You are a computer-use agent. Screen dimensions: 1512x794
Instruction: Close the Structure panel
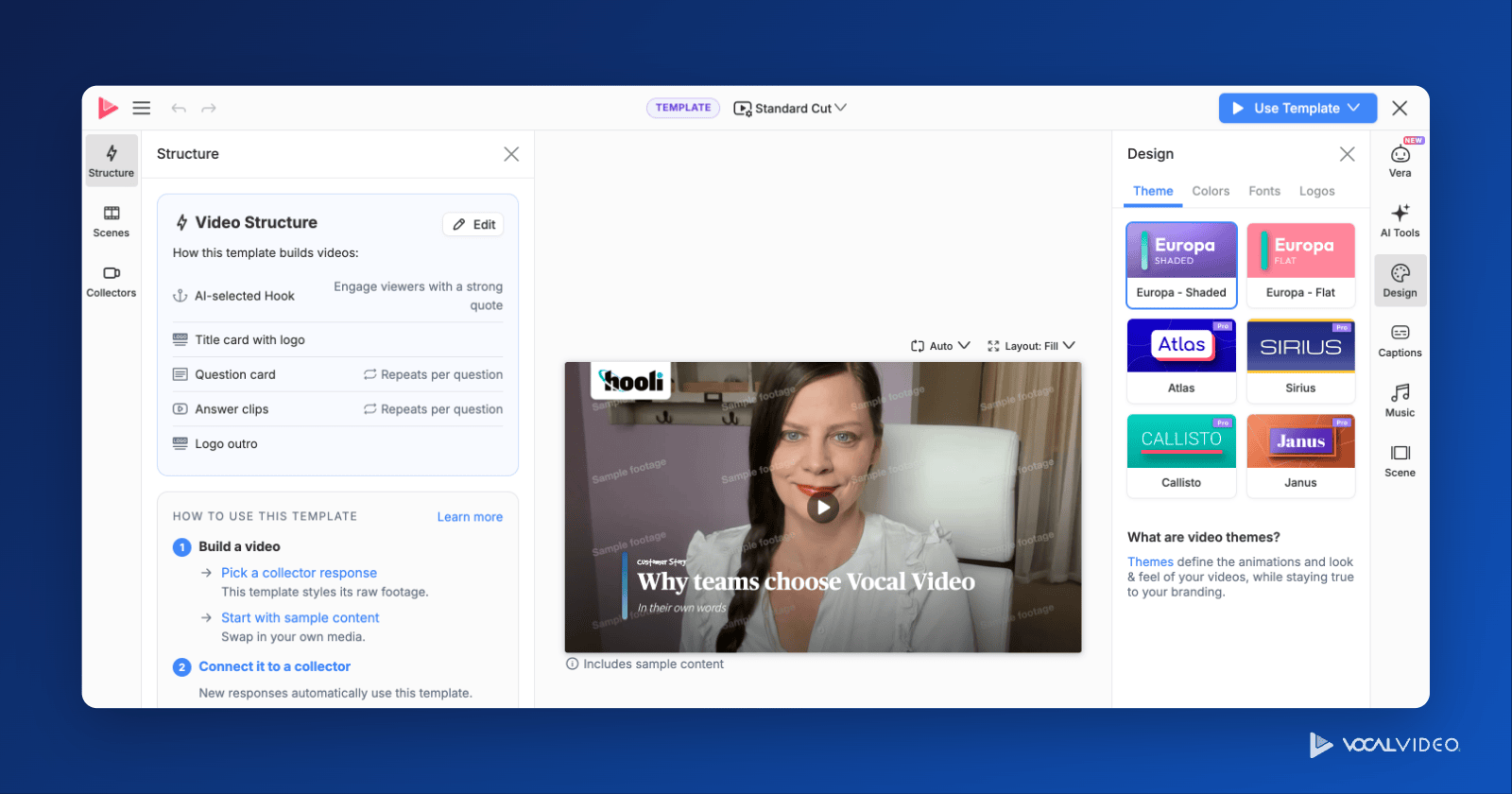click(511, 154)
